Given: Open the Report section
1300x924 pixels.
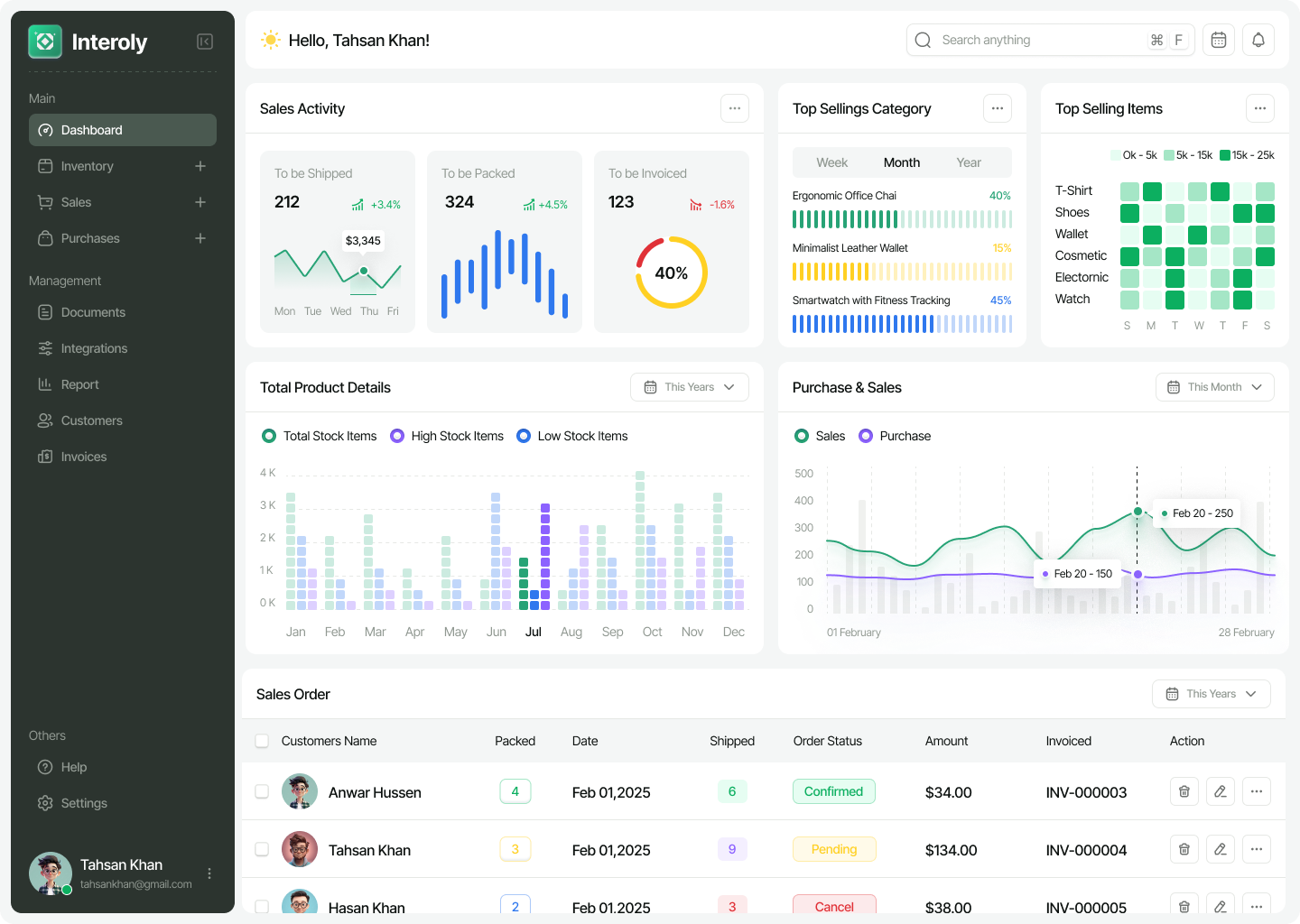Looking at the screenshot, I should (79, 384).
